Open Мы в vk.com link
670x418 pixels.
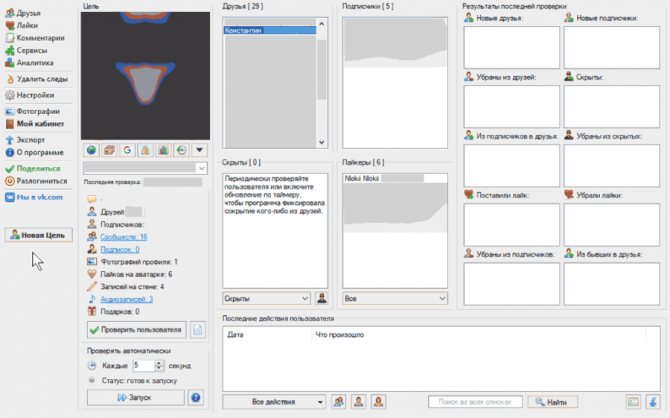(34, 197)
